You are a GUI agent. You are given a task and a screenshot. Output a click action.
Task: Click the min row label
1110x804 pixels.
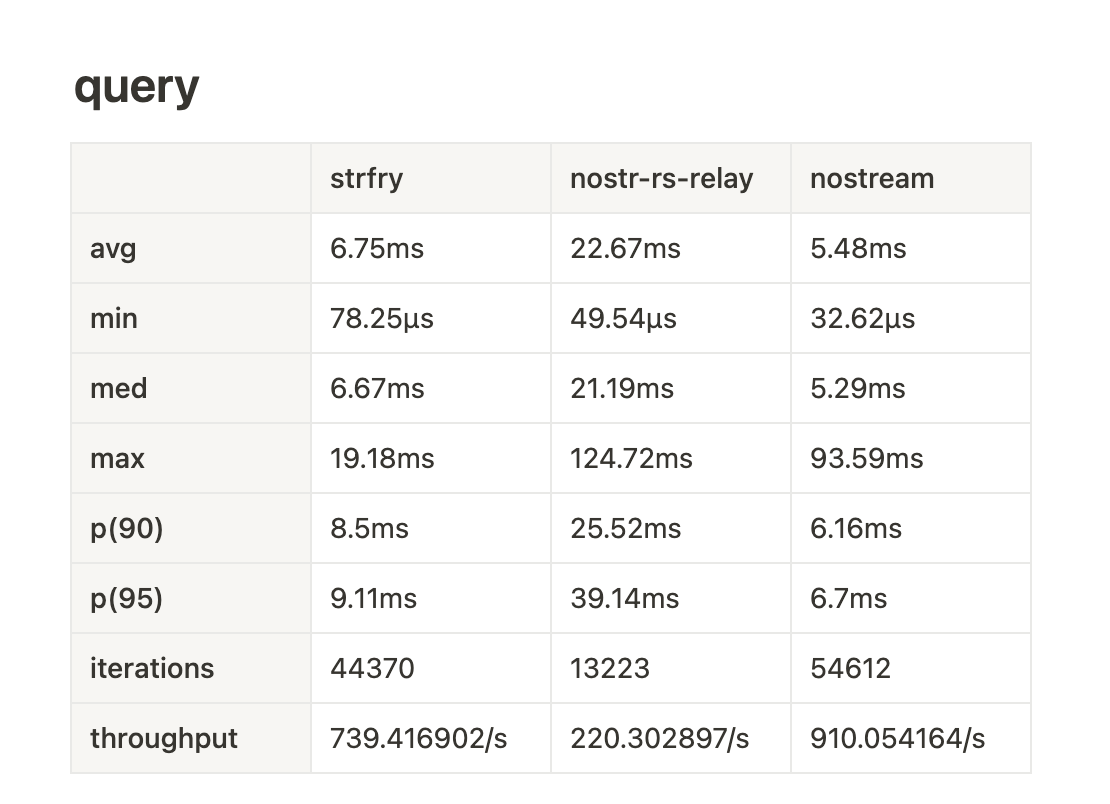coord(114,319)
